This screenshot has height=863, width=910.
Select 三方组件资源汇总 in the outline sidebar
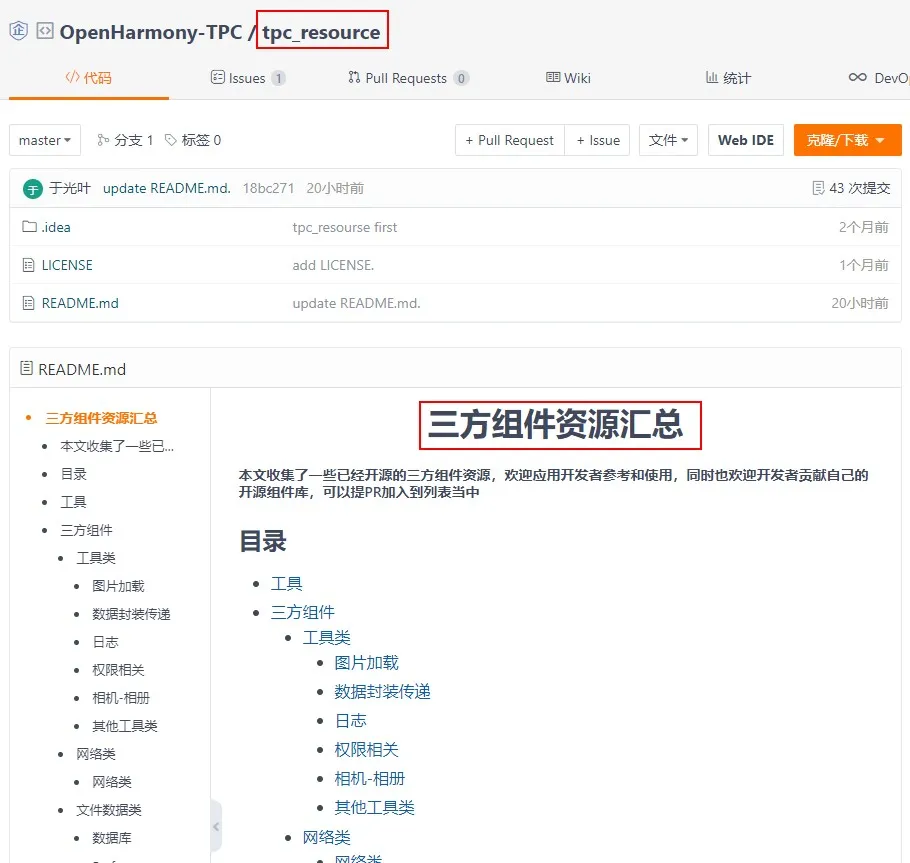pyautogui.click(x=102, y=418)
